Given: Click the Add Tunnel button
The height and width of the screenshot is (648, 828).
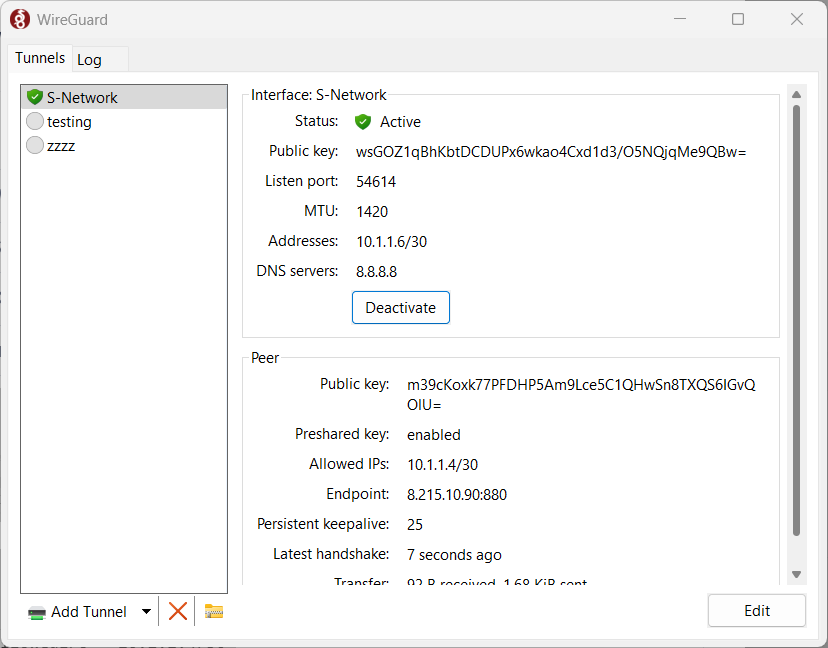Looking at the screenshot, I should [x=78, y=612].
